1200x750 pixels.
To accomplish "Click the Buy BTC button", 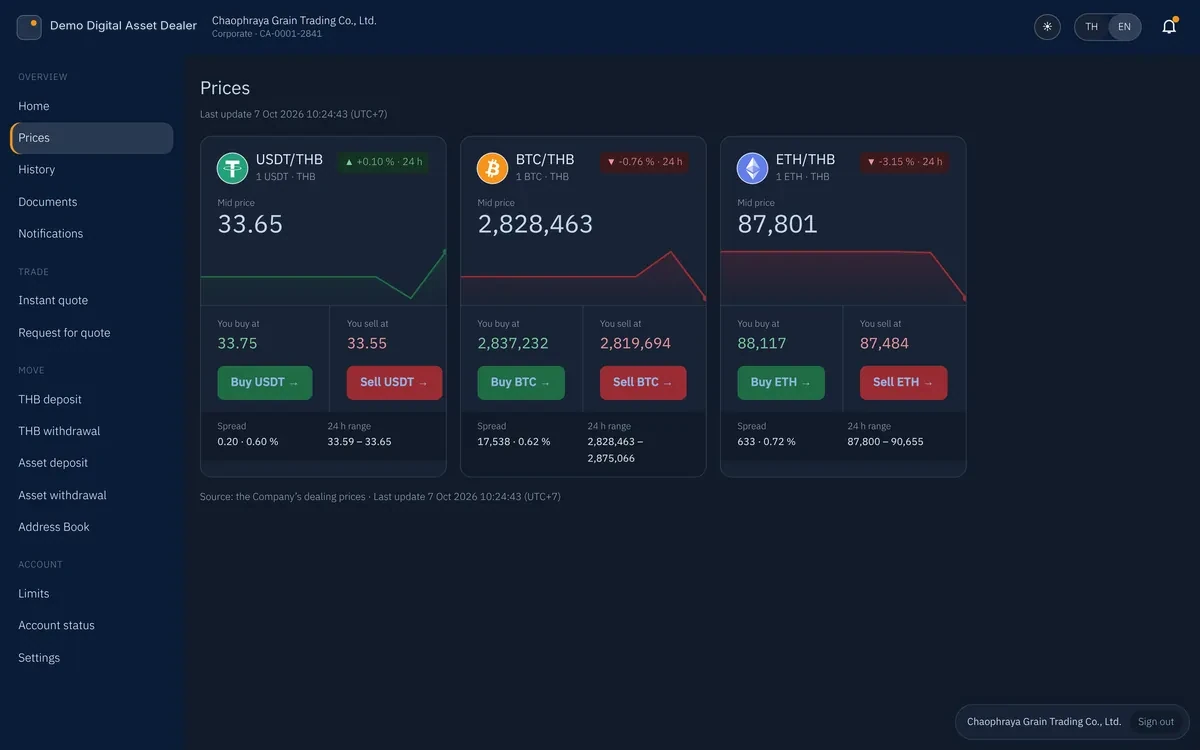I will pos(521,383).
